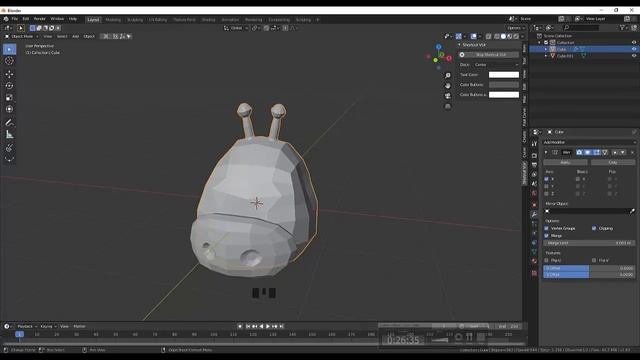This screenshot has height=360, width=640.
Task: Open the Output properties printer tab
Action: coord(534,165)
